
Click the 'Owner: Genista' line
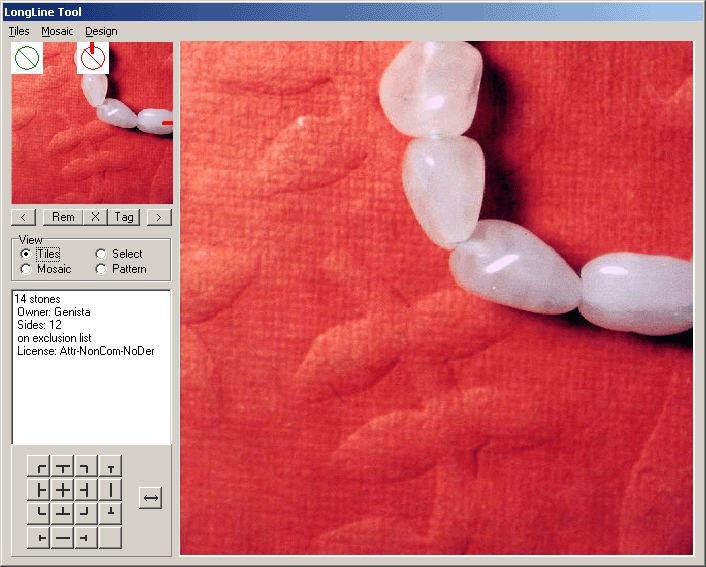54,312
